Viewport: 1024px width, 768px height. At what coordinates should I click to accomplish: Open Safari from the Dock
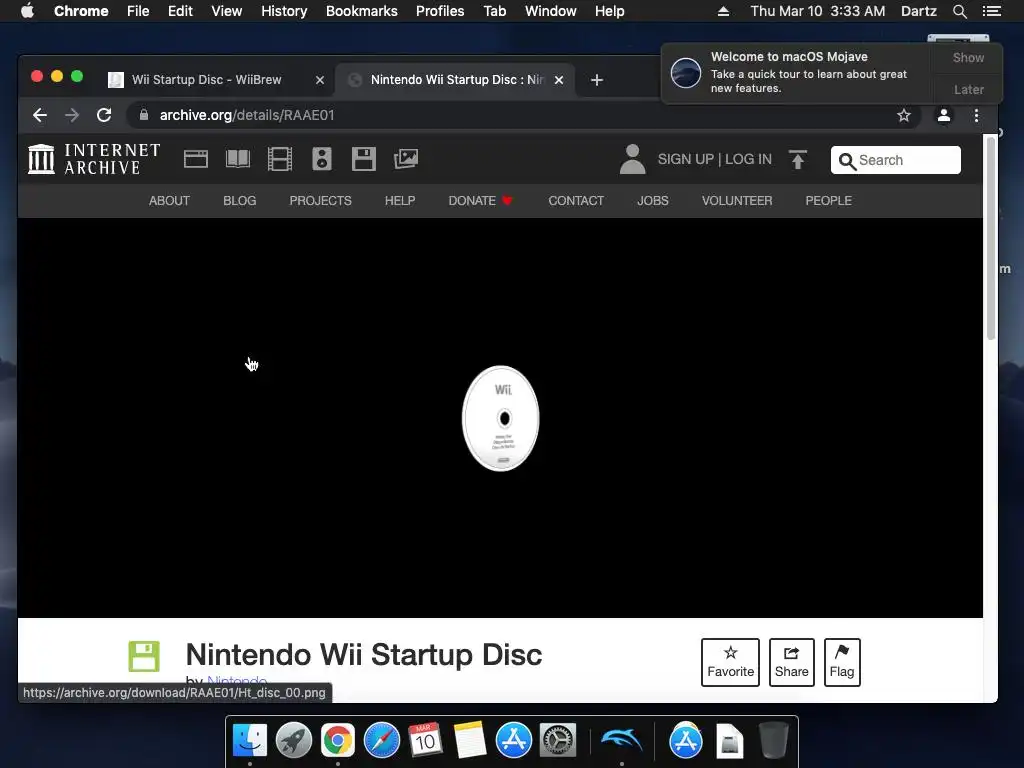coord(381,740)
